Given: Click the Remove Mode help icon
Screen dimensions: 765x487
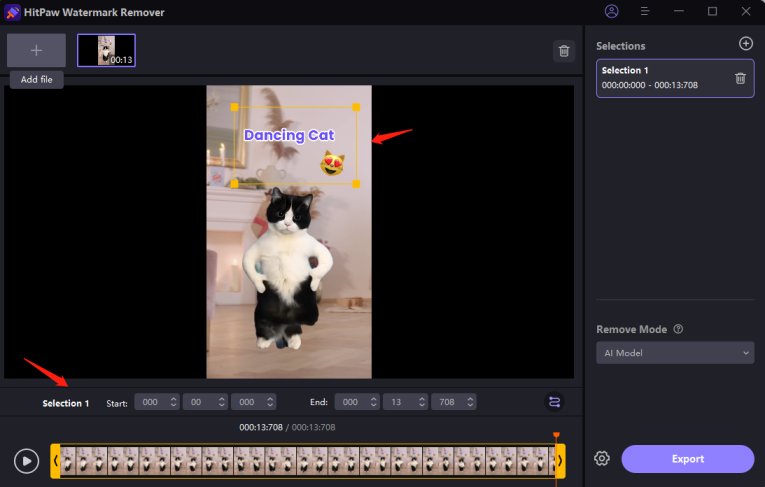Looking at the screenshot, I should point(678,329).
